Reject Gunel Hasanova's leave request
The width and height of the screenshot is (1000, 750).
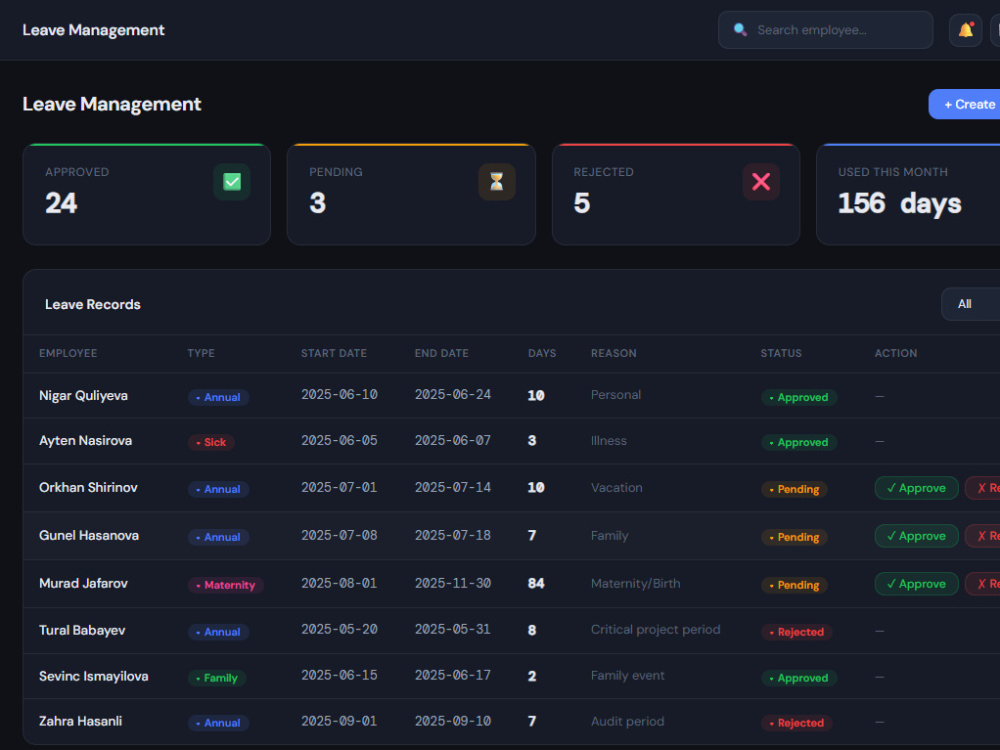click(x=983, y=536)
